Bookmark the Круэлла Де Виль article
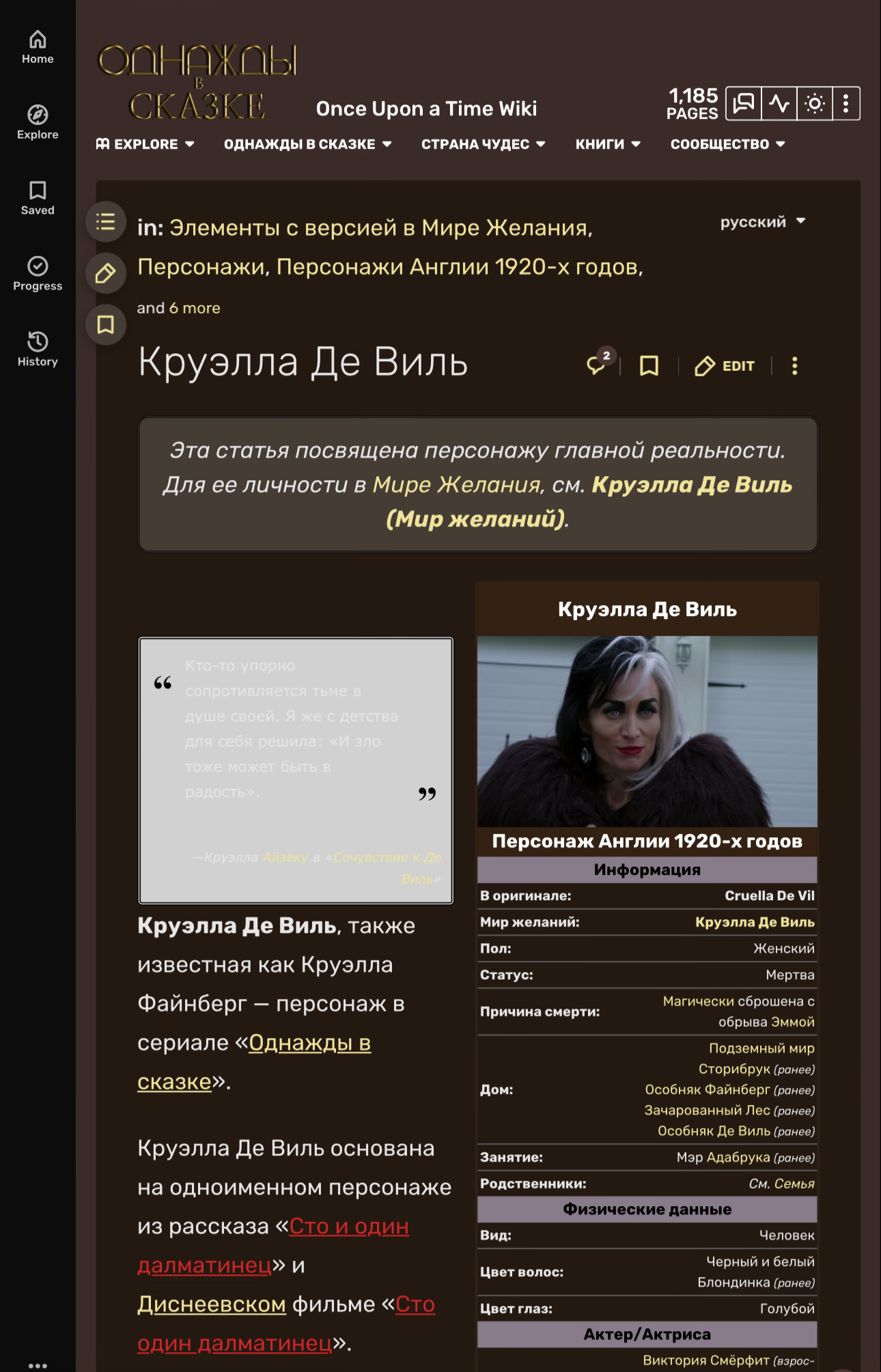The height and width of the screenshot is (1372, 881). pyautogui.click(x=649, y=366)
